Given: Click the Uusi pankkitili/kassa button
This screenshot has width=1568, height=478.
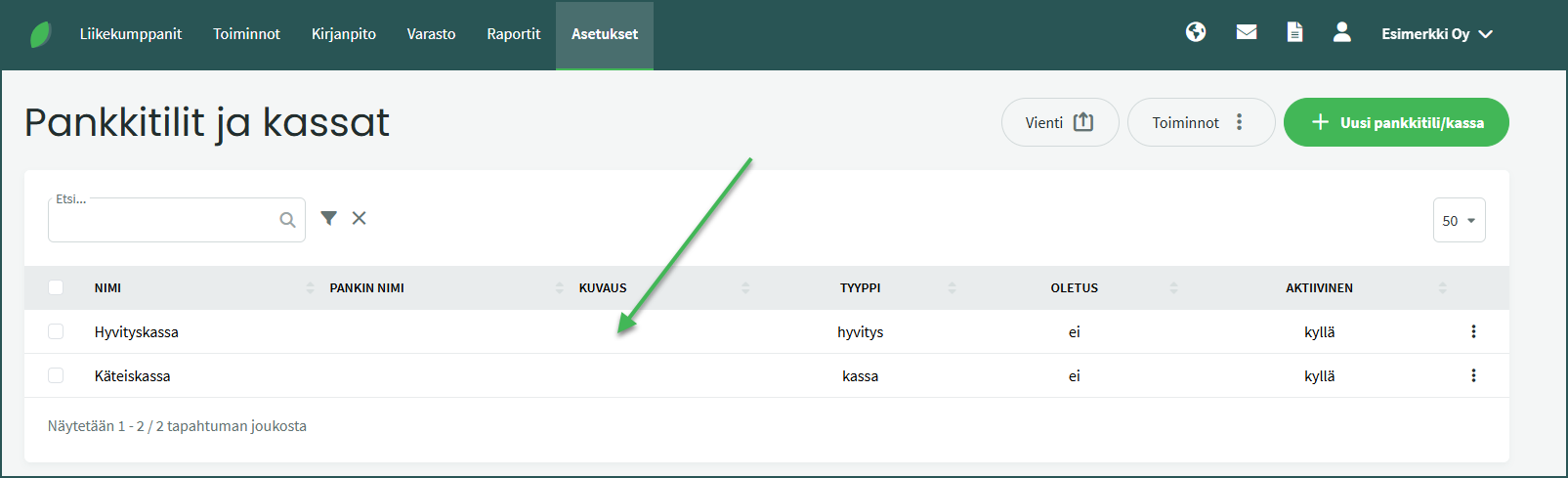Looking at the screenshot, I should click(1396, 122).
